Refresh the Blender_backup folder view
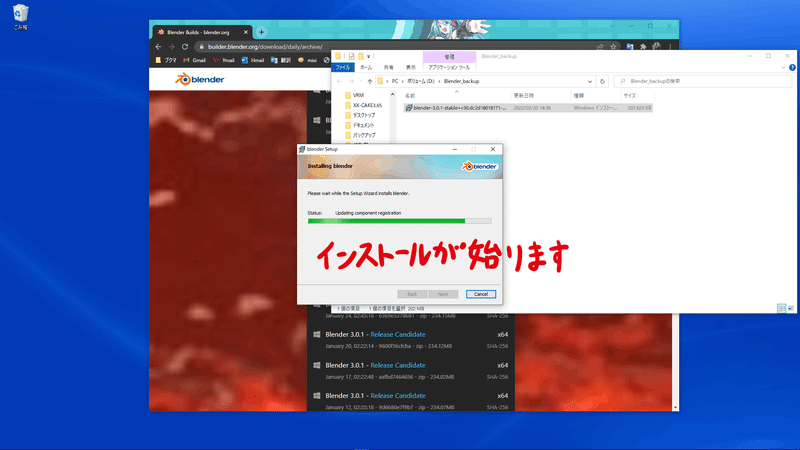 tap(603, 81)
